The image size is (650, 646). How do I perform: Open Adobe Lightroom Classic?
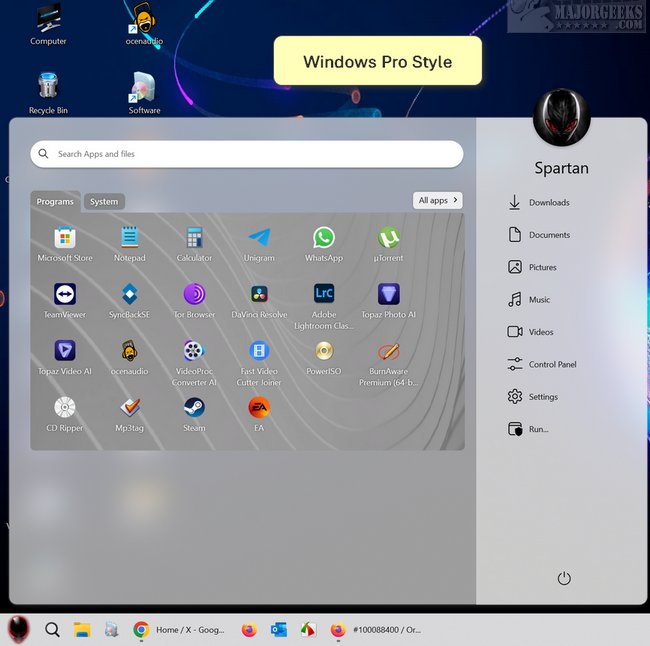coord(324,307)
